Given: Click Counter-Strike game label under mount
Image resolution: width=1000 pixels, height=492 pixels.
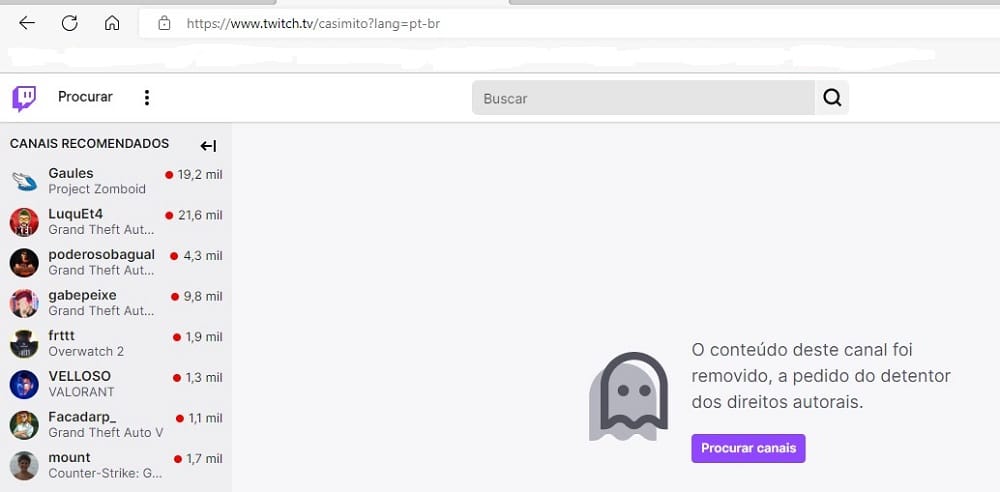Looking at the screenshot, I should coord(105,473).
